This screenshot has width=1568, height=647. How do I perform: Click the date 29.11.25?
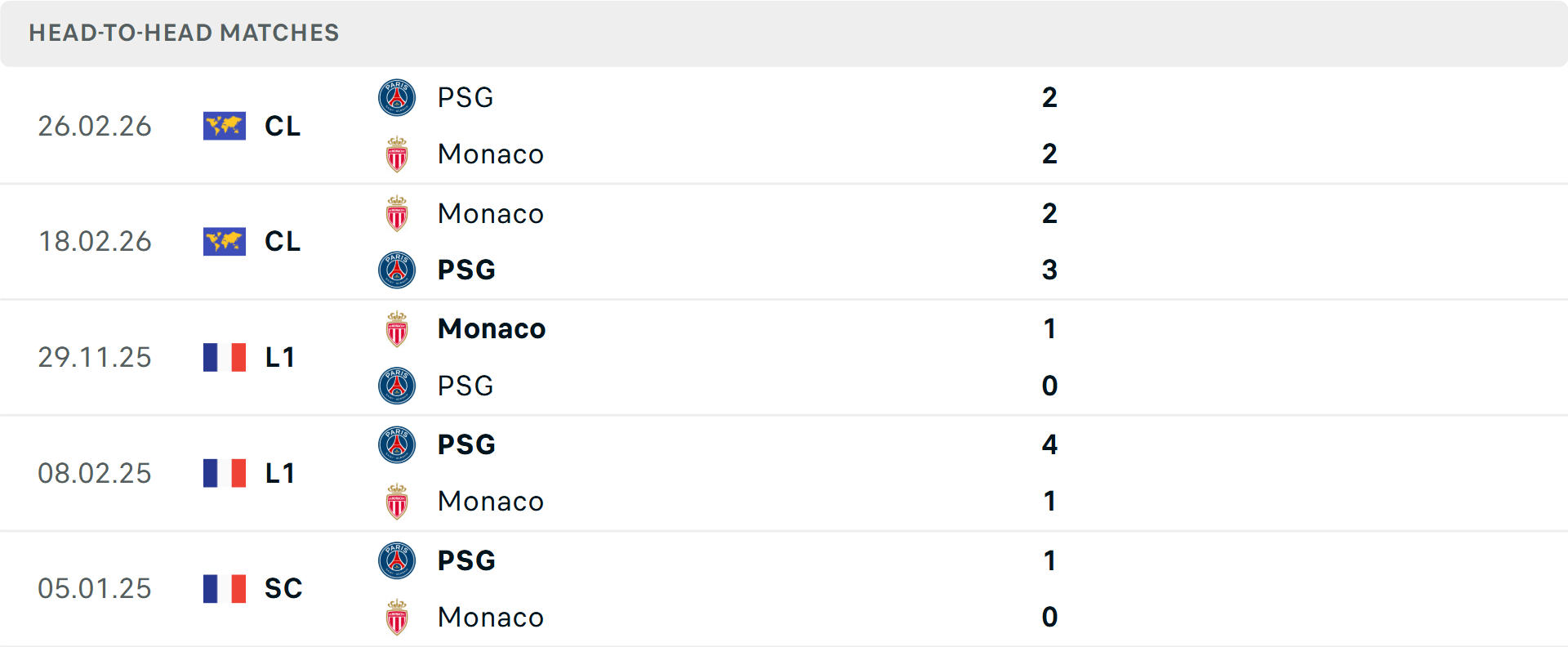coord(95,357)
